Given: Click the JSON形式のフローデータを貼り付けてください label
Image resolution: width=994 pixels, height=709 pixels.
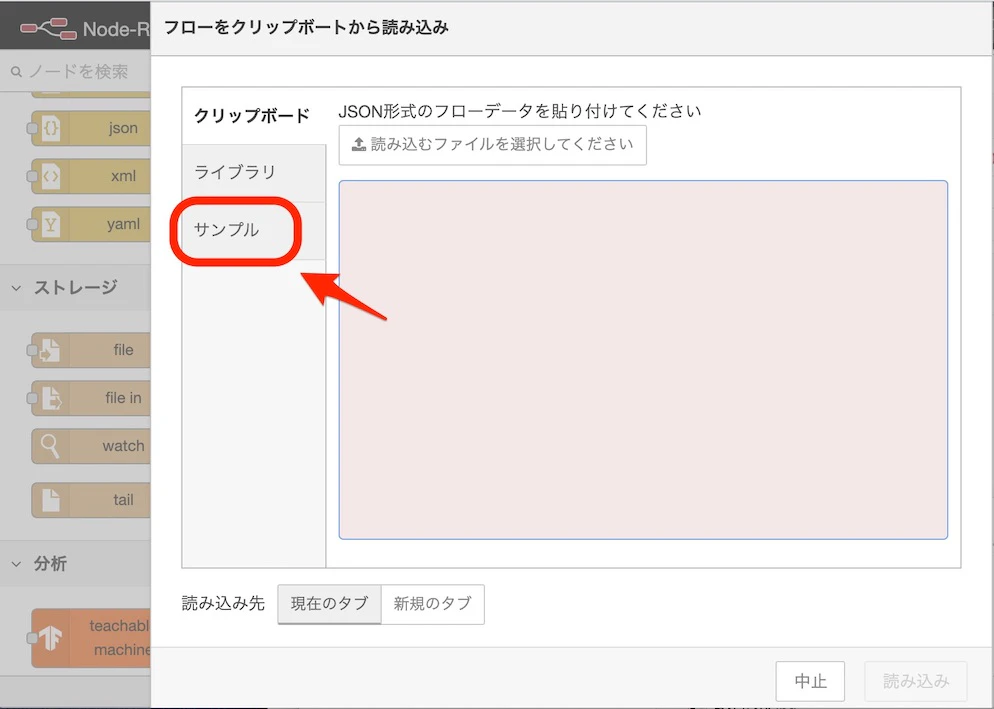Looking at the screenshot, I should [520, 111].
